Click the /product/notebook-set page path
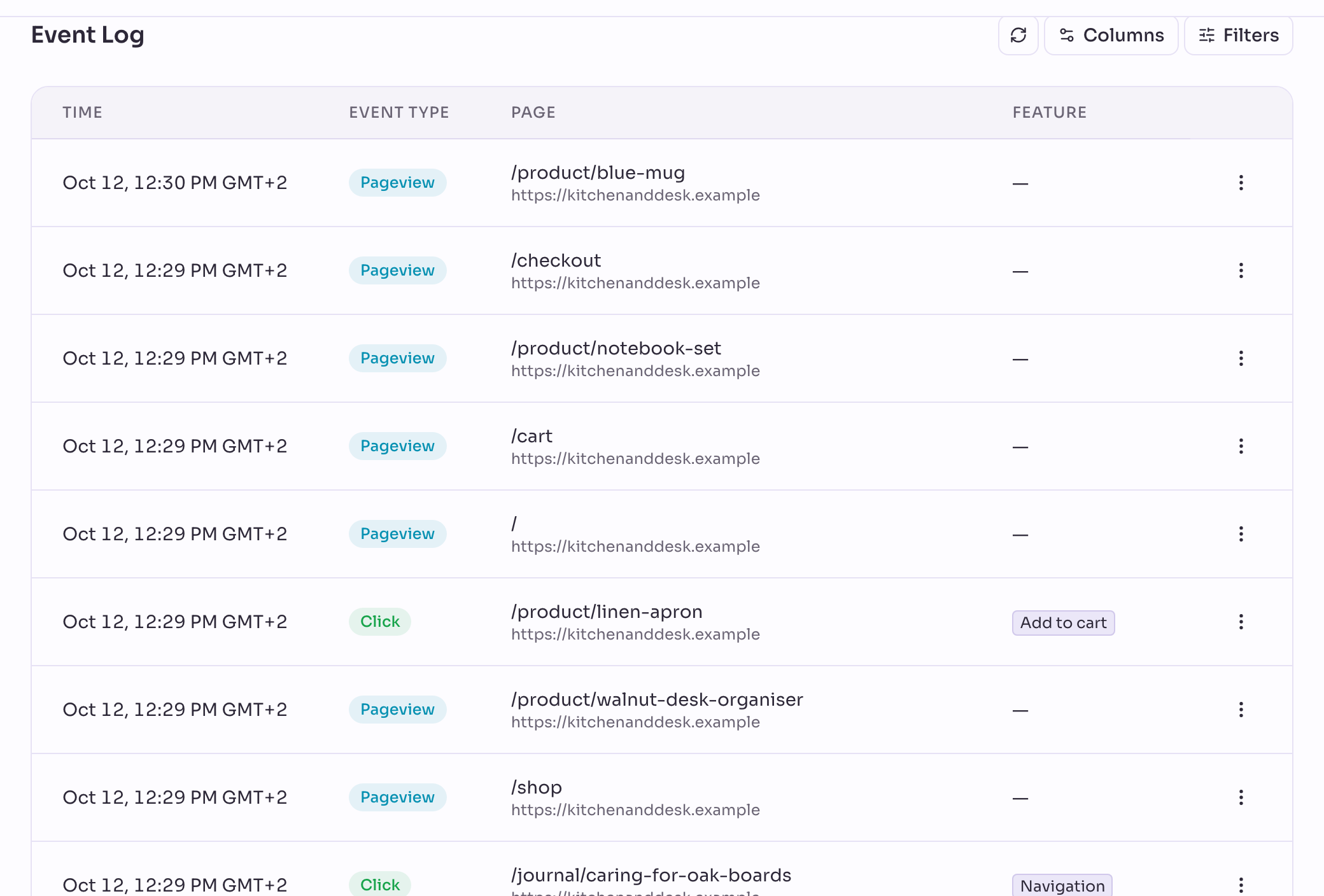The height and width of the screenshot is (896, 1324). pyautogui.click(x=616, y=348)
